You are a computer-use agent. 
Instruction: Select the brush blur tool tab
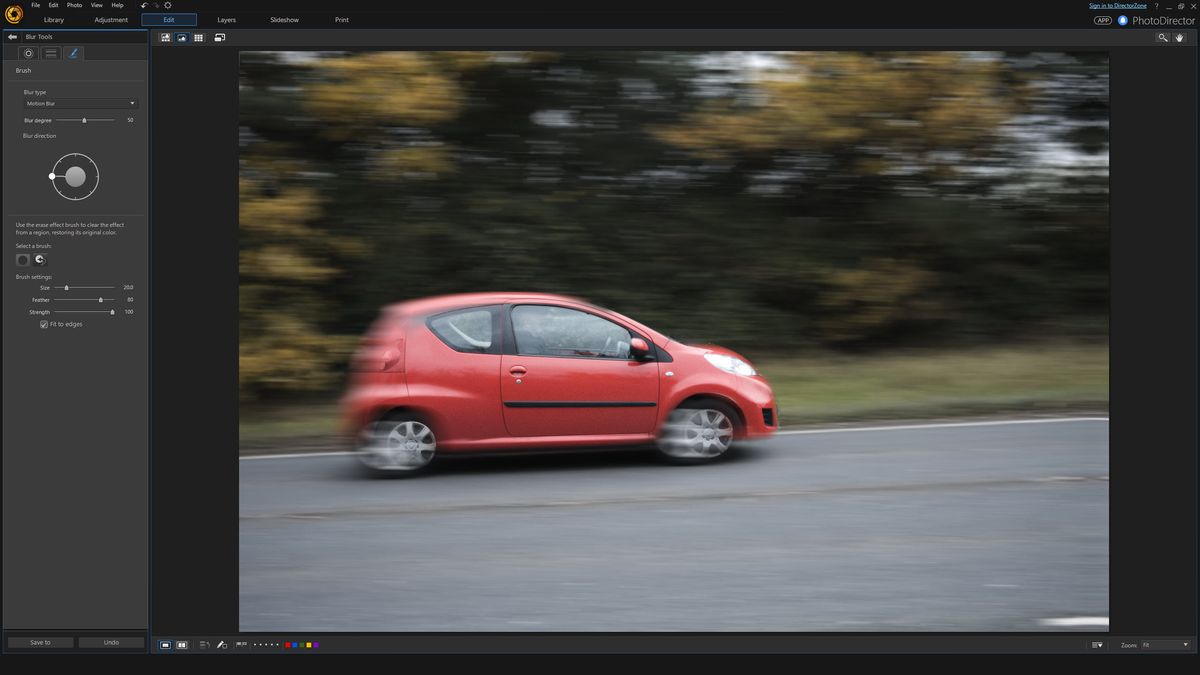pyautogui.click(x=73, y=53)
